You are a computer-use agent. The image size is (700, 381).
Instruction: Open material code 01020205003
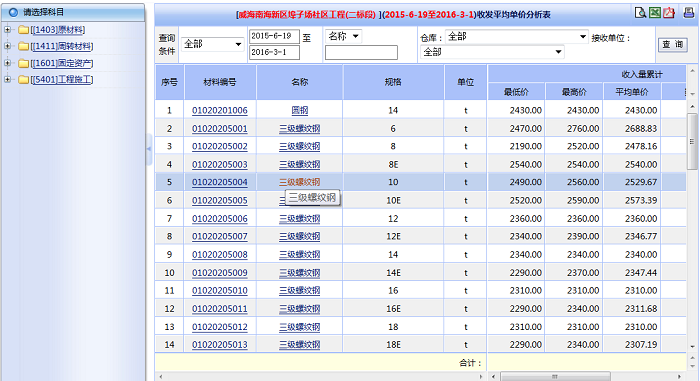click(220, 164)
